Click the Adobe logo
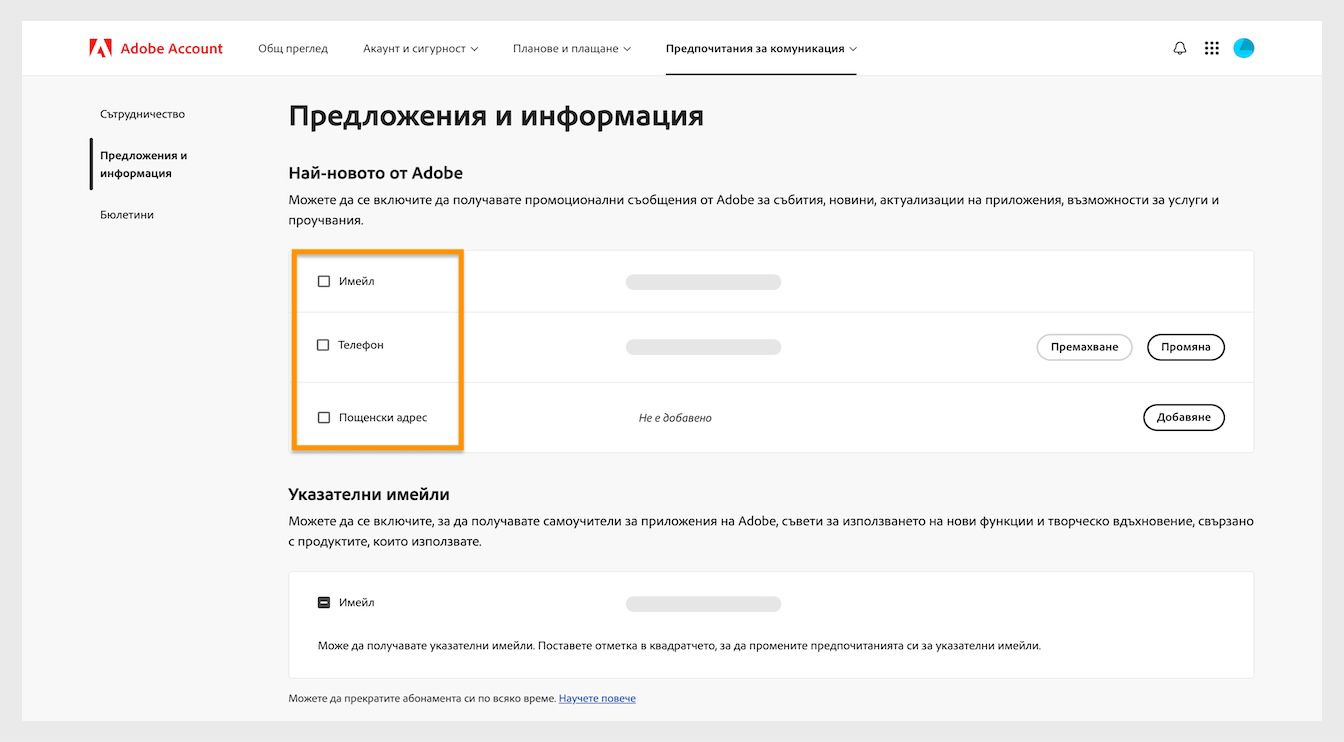1344x742 pixels. (98, 46)
